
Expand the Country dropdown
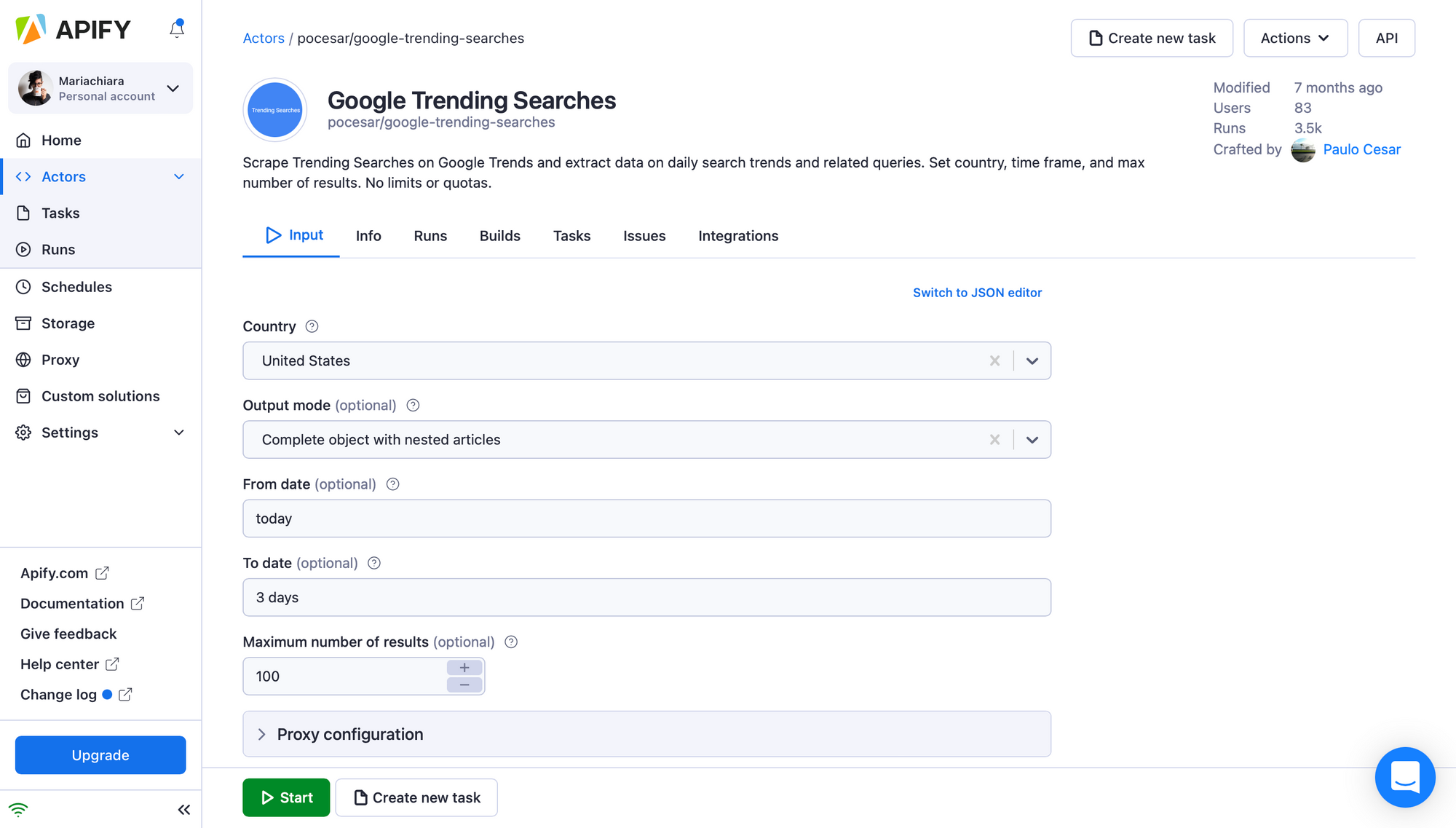point(1033,360)
